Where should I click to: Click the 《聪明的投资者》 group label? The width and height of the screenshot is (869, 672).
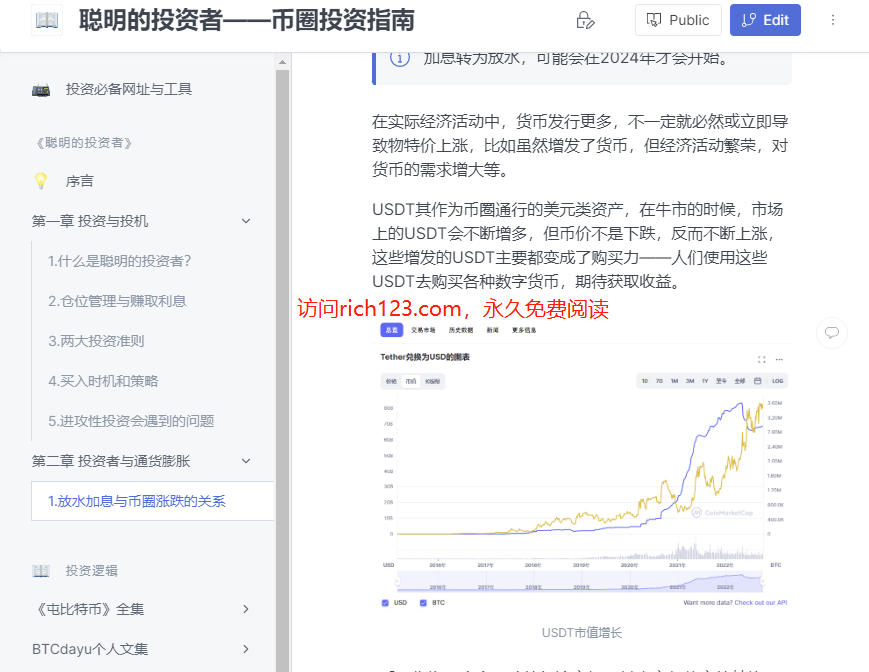[x=84, y=143]
